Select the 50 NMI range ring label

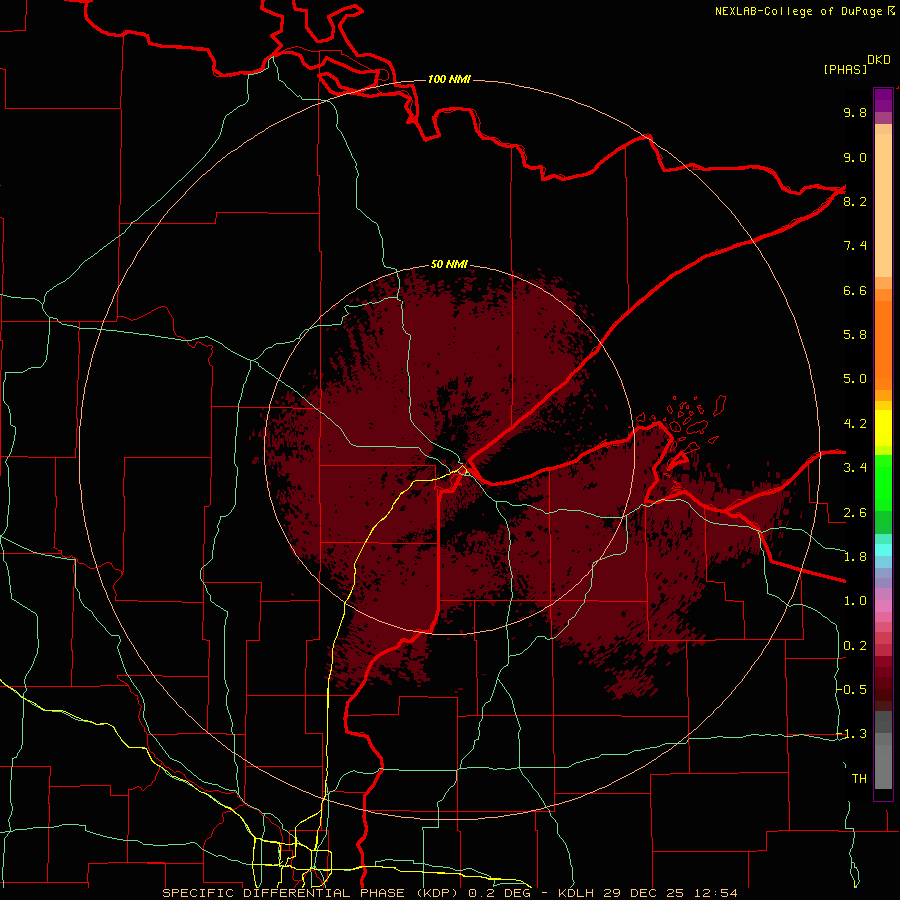point(449,265)
